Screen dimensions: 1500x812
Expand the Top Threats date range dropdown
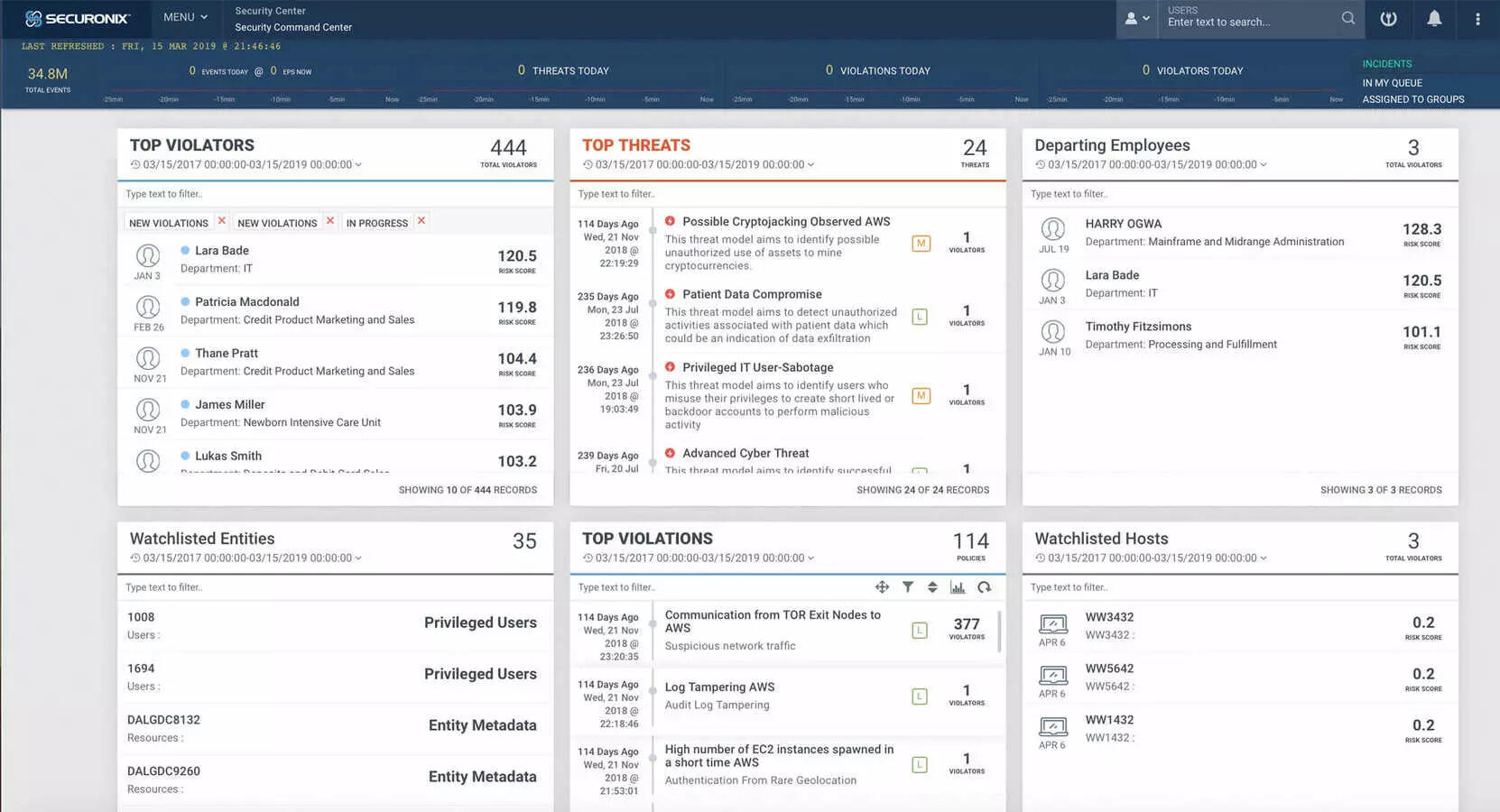(810, 165)
